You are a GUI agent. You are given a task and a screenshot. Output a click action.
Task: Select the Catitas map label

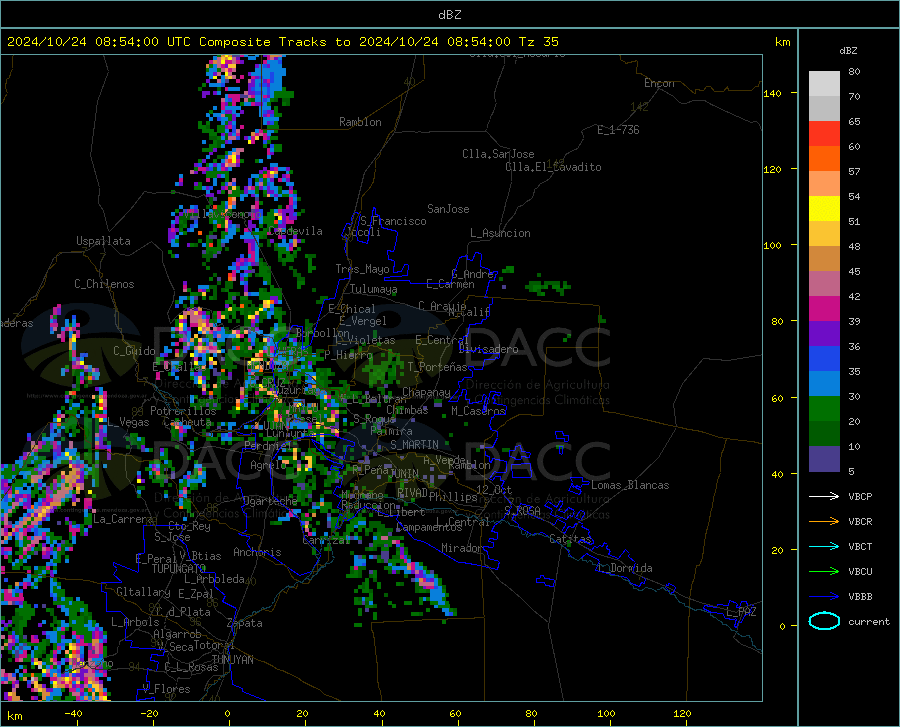coord(570,539)
